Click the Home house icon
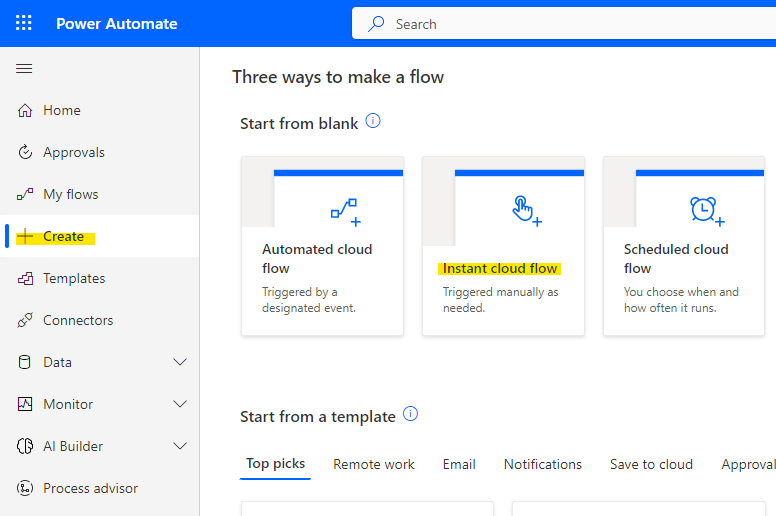The image size is (776, 516). 25,110
